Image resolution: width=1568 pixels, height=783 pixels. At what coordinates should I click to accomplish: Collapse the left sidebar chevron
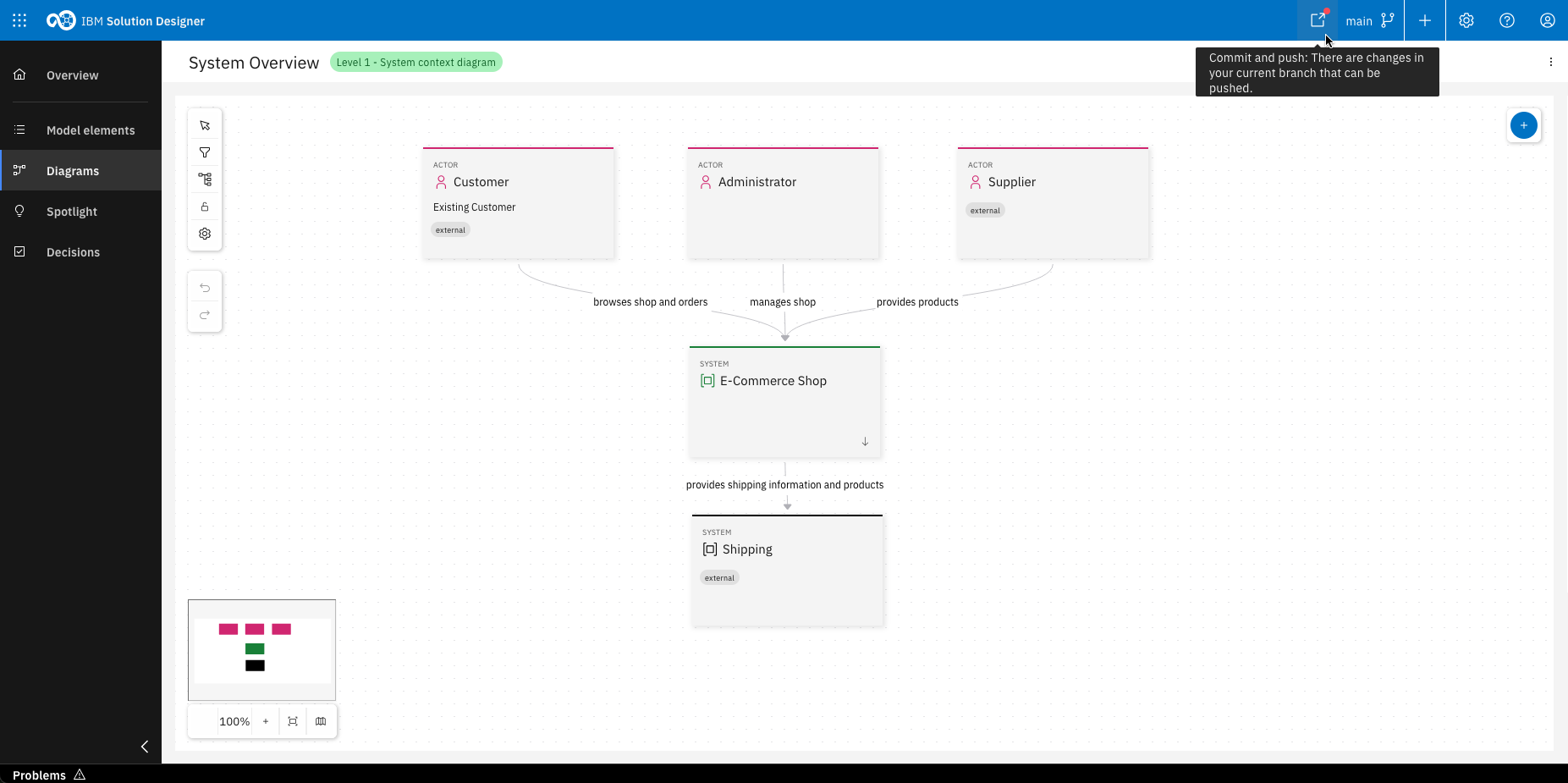145,746
